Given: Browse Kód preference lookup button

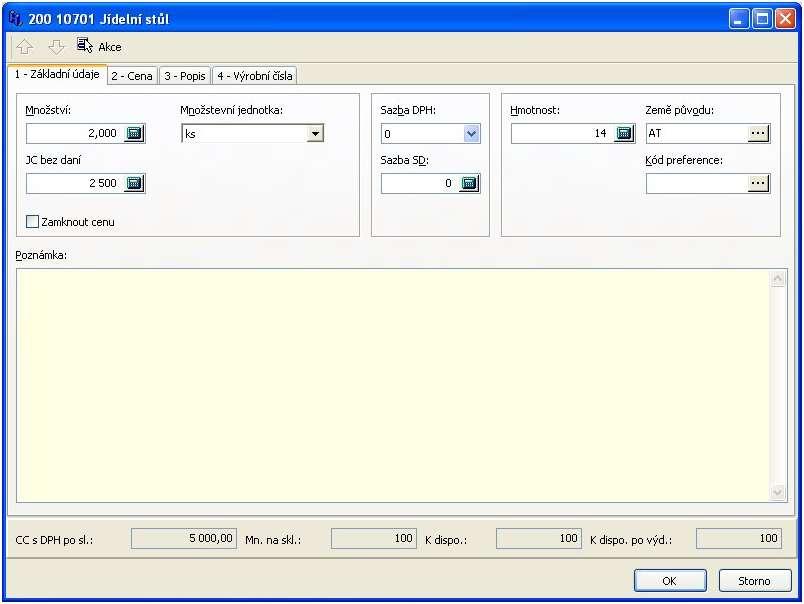Looking at the screenshot, I should point(758,183).
